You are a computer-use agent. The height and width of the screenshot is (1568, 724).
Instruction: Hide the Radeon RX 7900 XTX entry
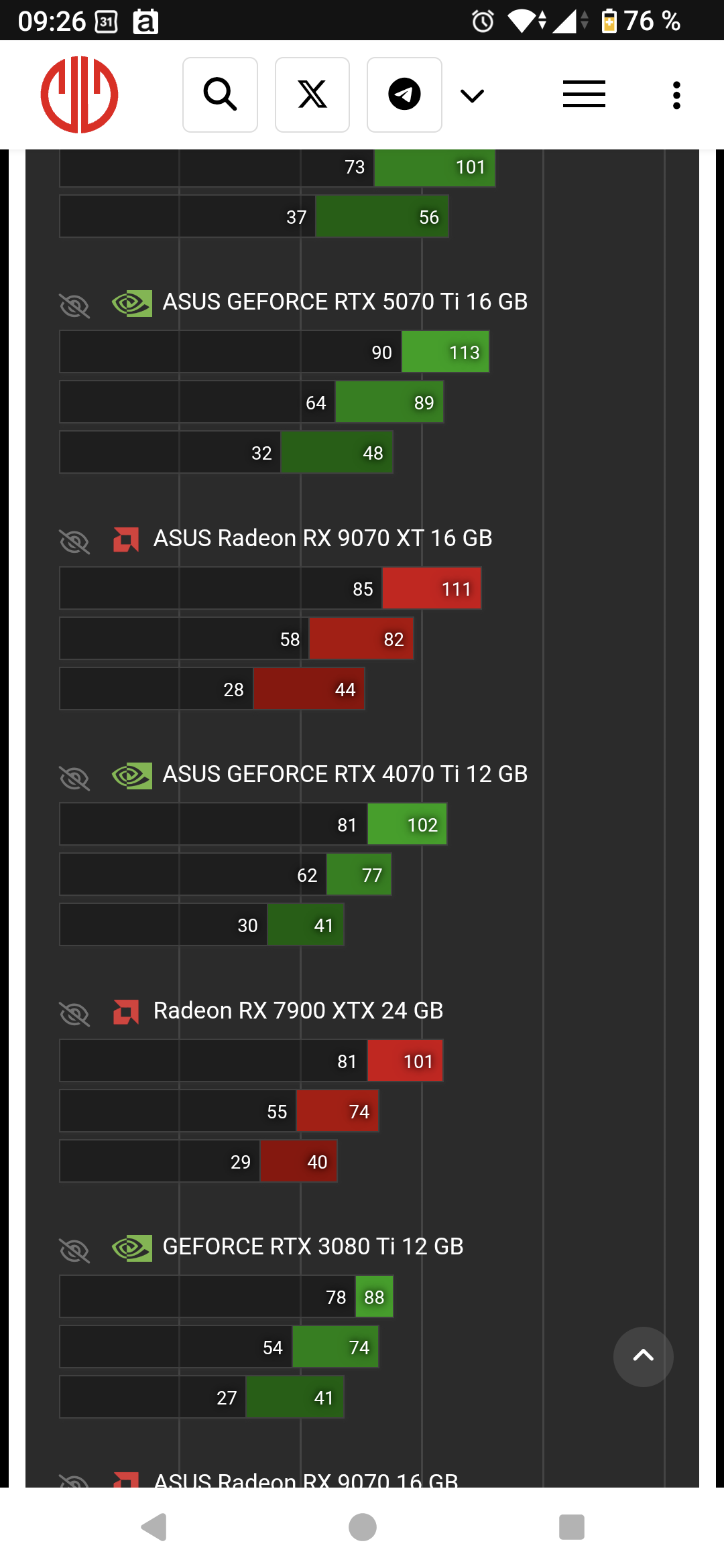pyautogui.click(x=74, y=1014)
